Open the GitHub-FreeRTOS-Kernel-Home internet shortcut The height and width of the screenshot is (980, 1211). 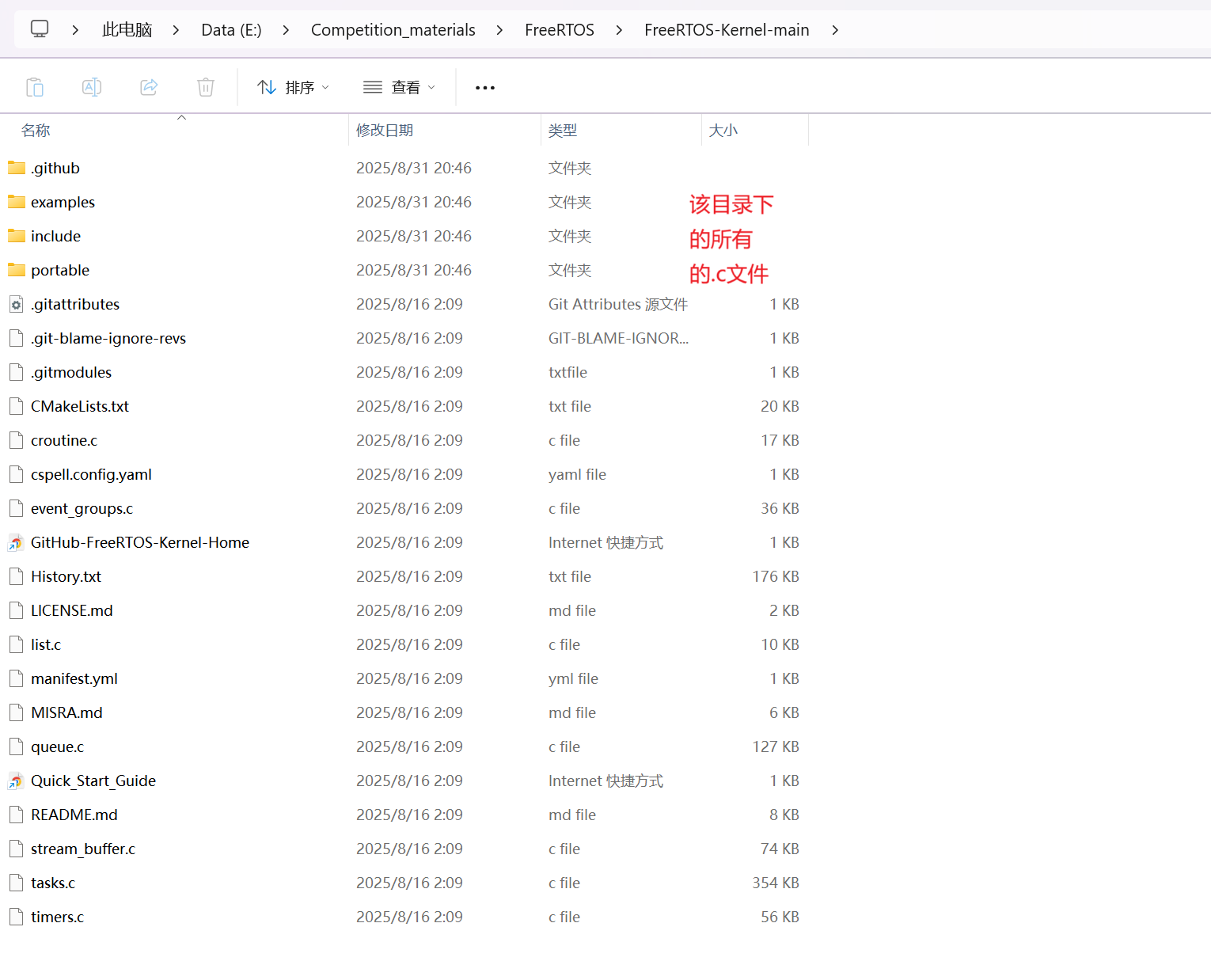point(139,542)
